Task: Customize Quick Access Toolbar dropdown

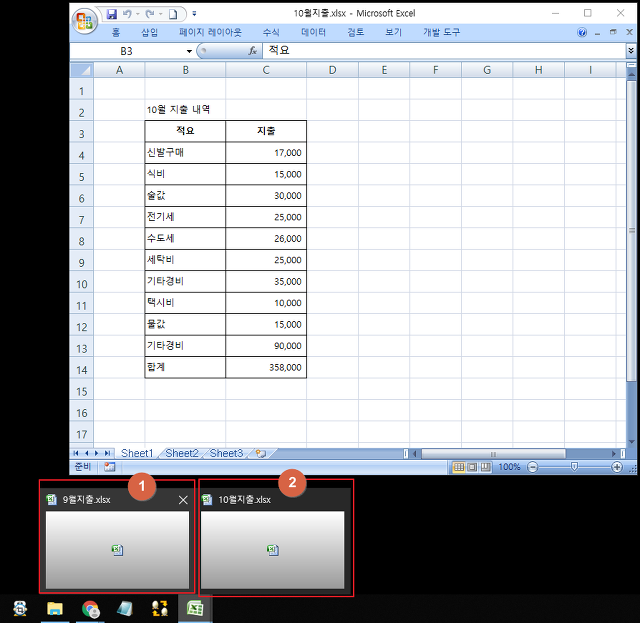Action: click(x=194, y=14)
